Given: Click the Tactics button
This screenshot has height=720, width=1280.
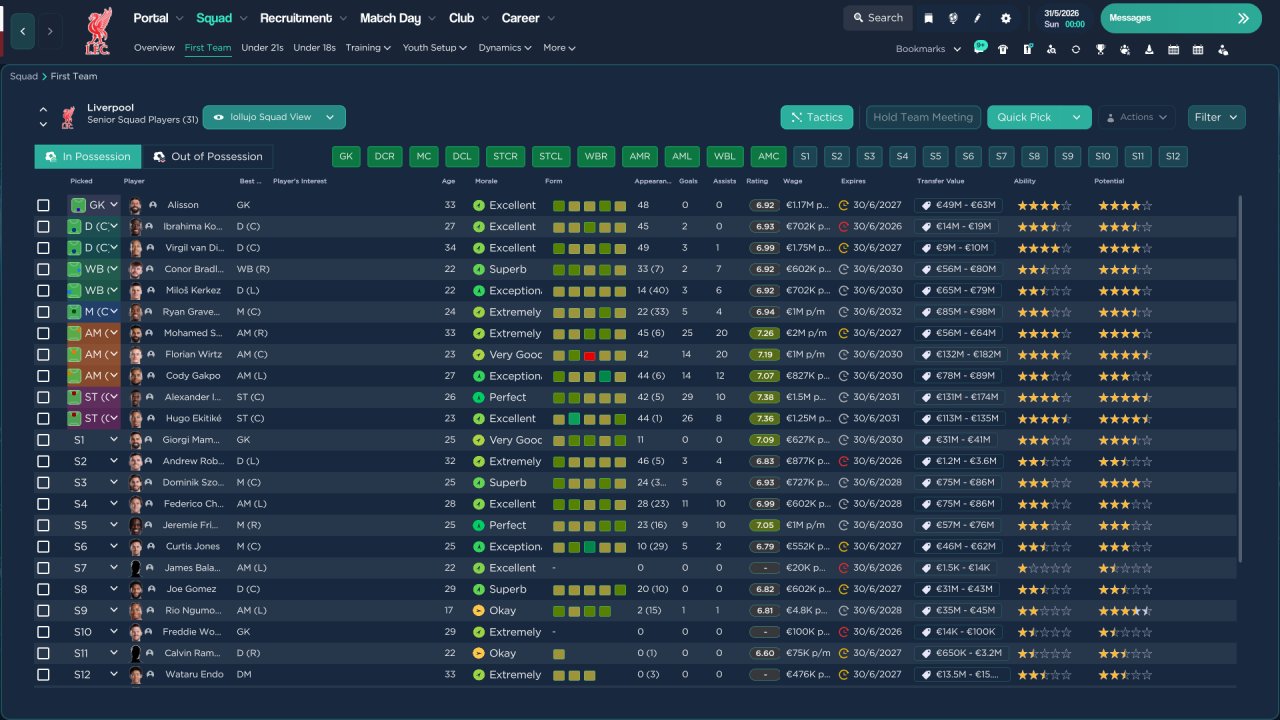Looking at the screenshot, I should point(816,117).
